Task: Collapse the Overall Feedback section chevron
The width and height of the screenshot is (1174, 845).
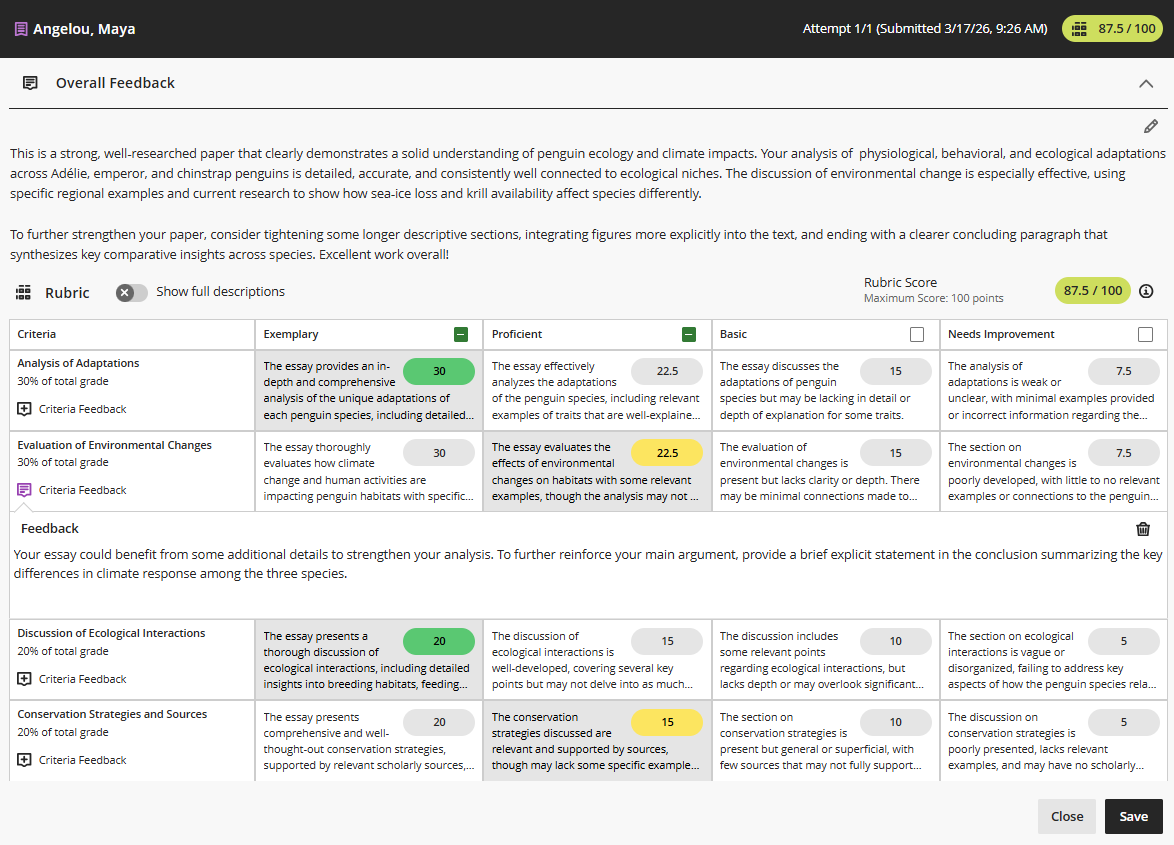Action: 1146,84
